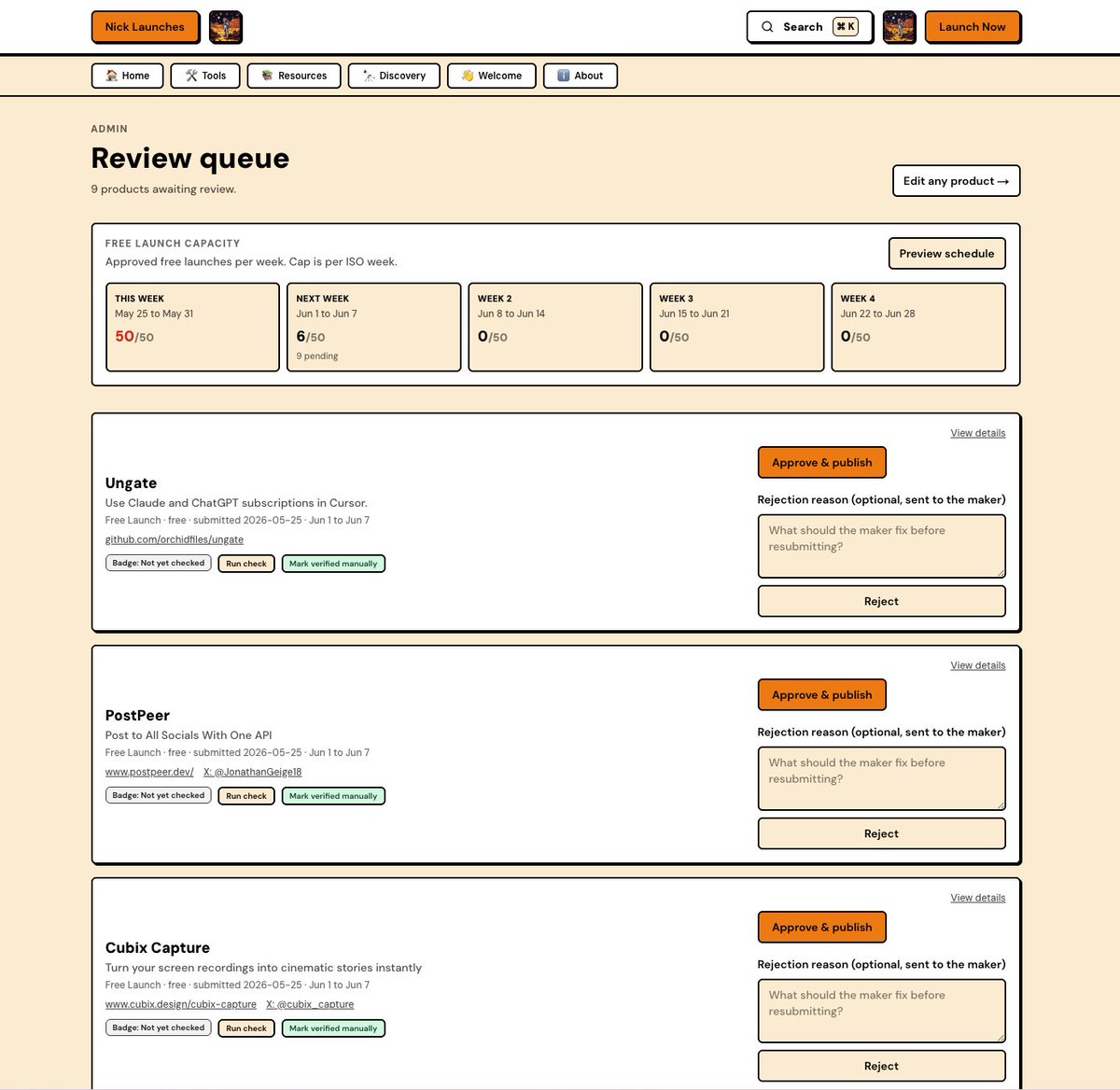This screenshot has height=1090, width=1120.
Task: Select the WEEK 2 capacity card
Action: coord(555,328)
